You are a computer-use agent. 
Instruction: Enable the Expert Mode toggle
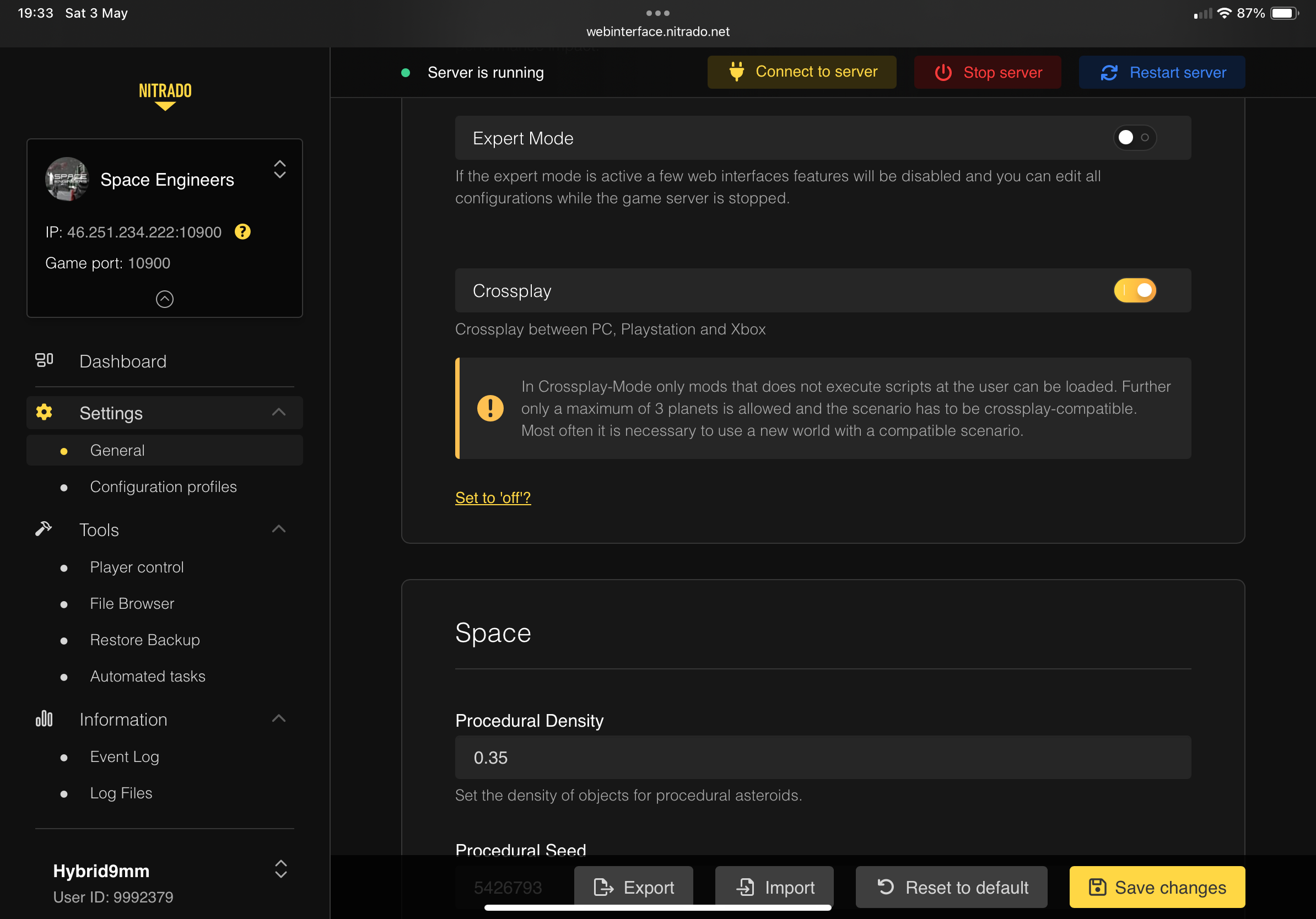coord(1134,138)
